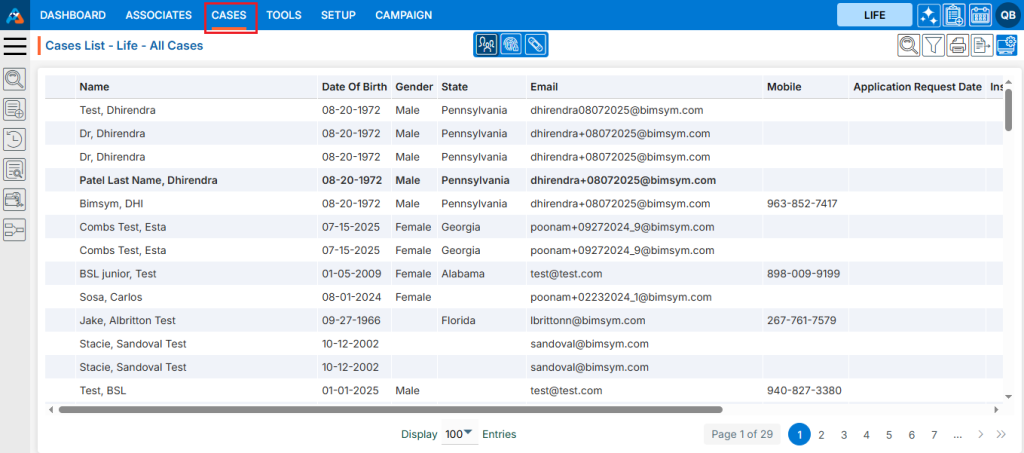Viewport: 1024px width, 453px height.
Task: Switch to the DASHBOARD tab
Action: coord(73,15)
